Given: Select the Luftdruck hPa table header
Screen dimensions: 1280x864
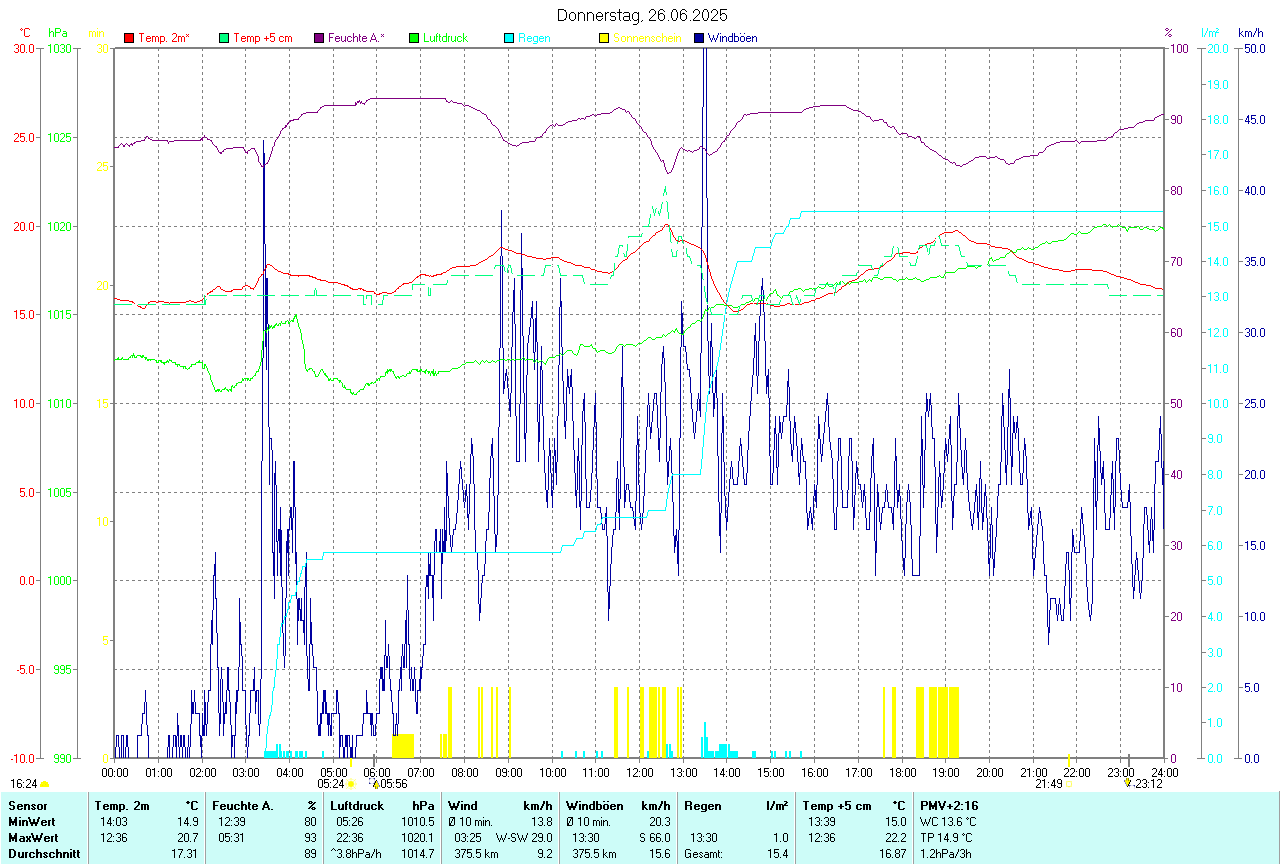Looking at the screenshot, I should pos(383,805).
